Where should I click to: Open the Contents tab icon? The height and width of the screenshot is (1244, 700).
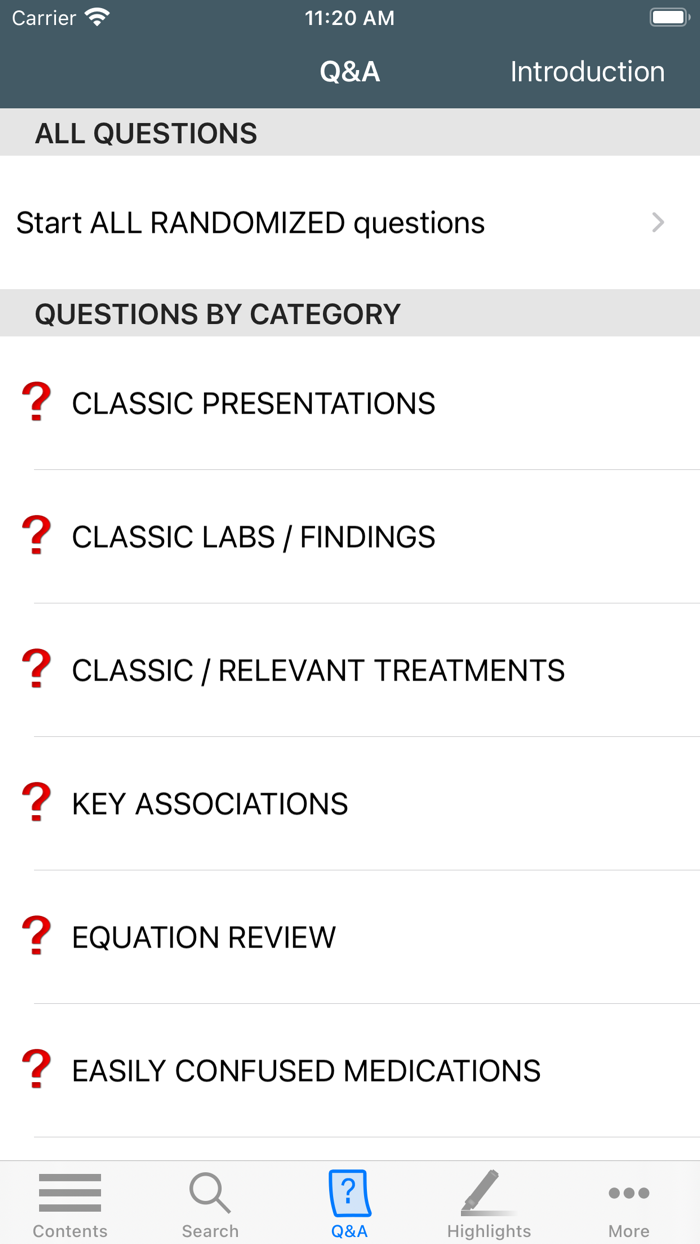click(x=69, y=1192)
